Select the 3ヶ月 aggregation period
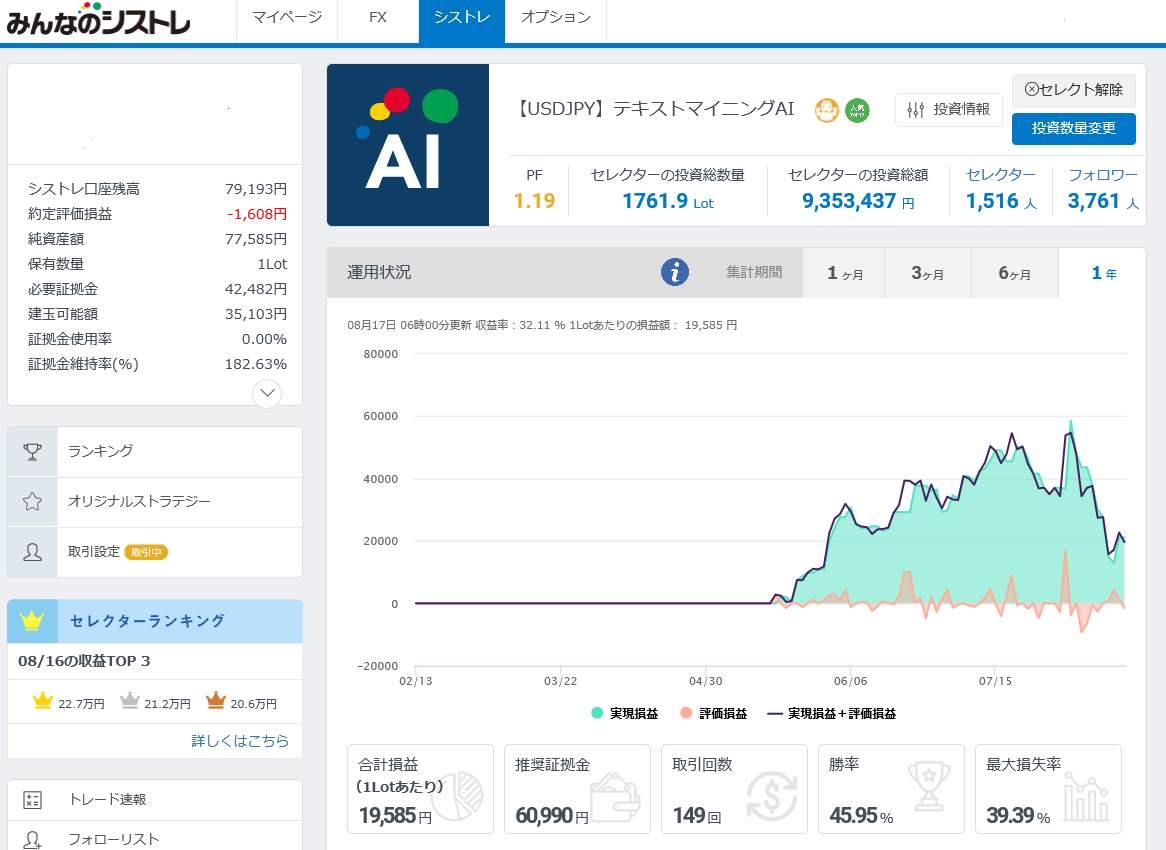This screenshot has height=850, width=1166. click(927, 273)
